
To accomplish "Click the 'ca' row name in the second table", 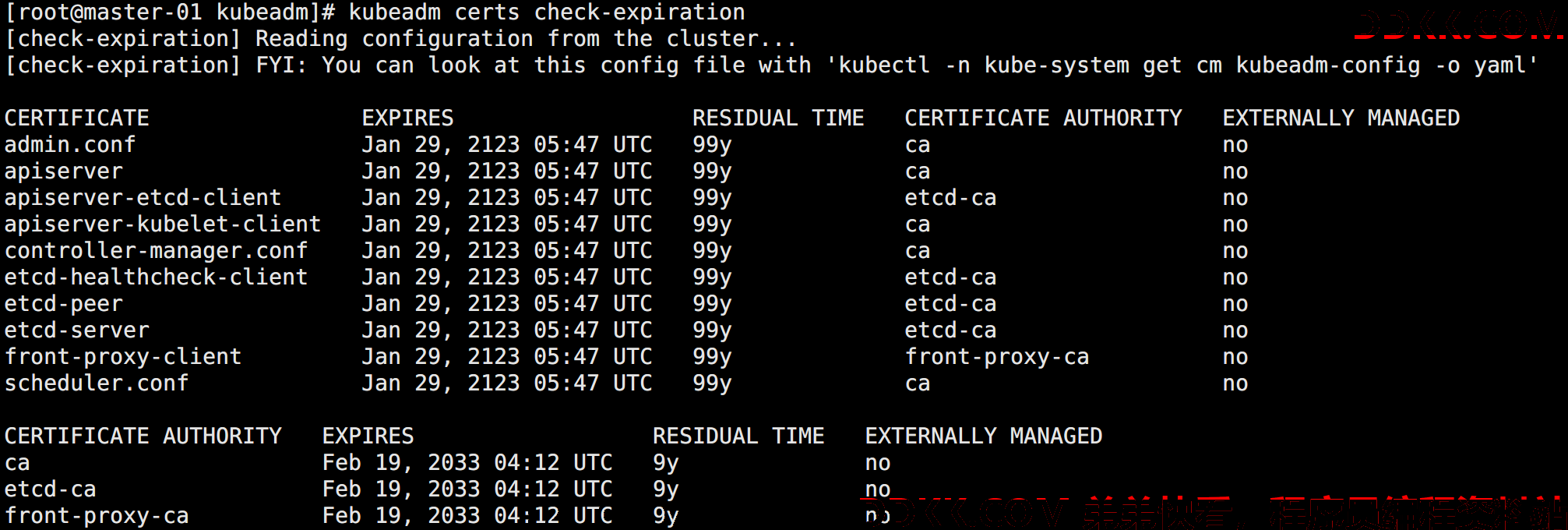I will [17, 464].
